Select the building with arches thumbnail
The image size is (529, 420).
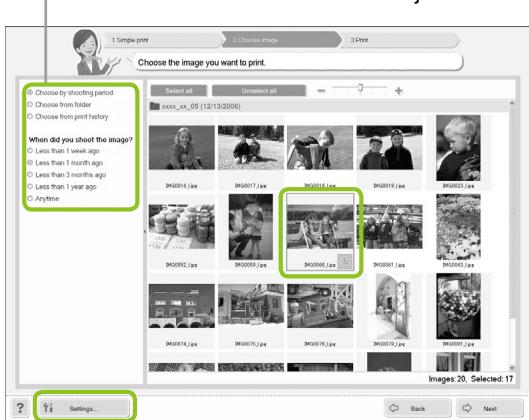coord(182,306)
